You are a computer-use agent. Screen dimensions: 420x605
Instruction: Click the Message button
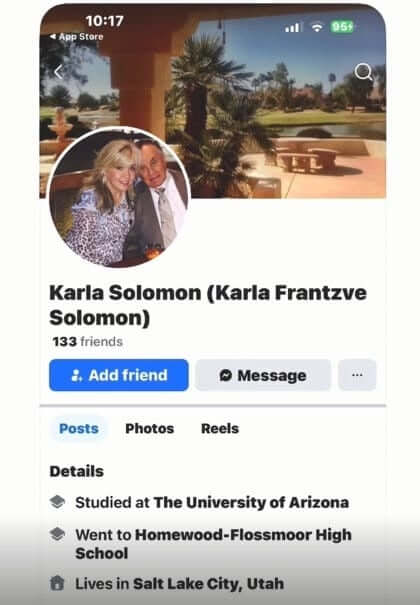(x=263, y=375)
